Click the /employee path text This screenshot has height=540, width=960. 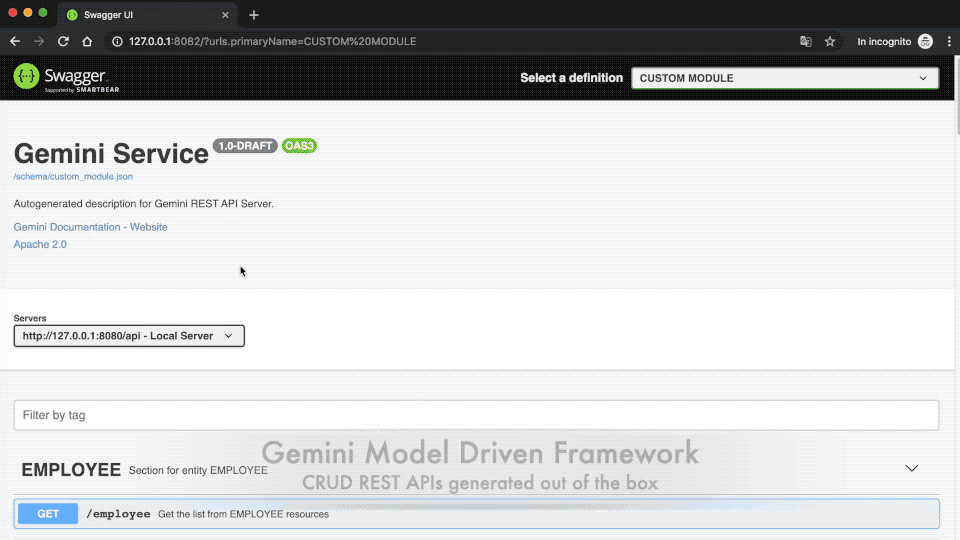pyautogui.click(x=118, y=514)
